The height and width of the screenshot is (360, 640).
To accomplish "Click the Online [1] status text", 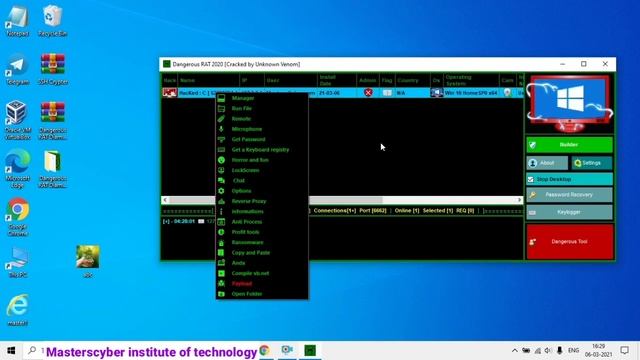I will tap(407, 211).
